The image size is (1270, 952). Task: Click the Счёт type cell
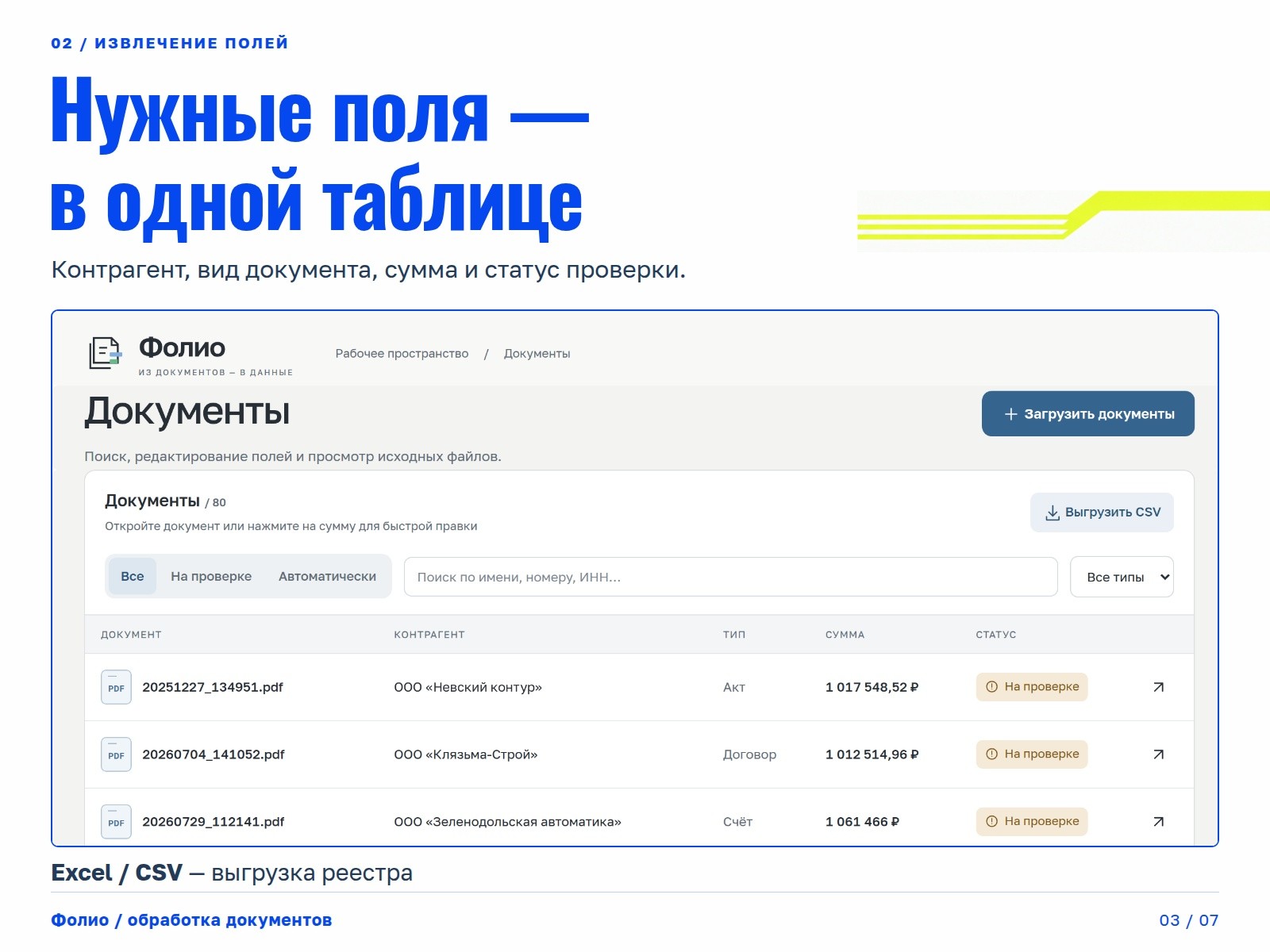coord(737,822)
